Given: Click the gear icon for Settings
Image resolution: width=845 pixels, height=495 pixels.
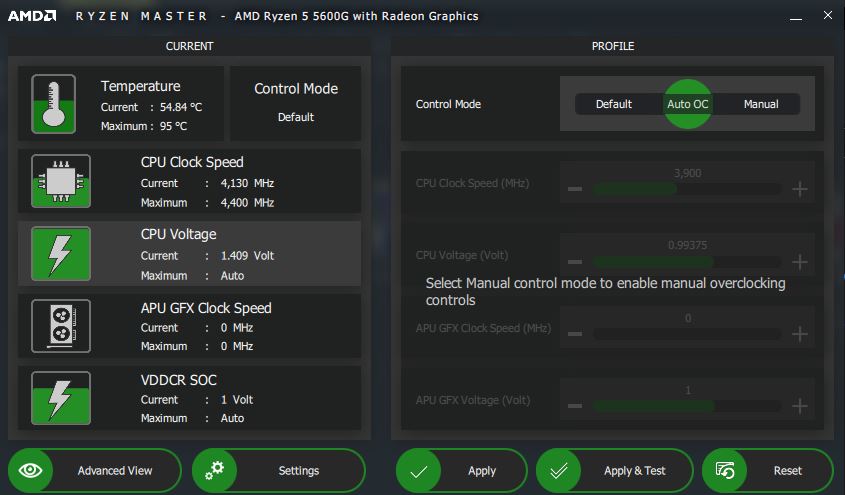Looking at the screenshot, I should (x=216, y=470).
